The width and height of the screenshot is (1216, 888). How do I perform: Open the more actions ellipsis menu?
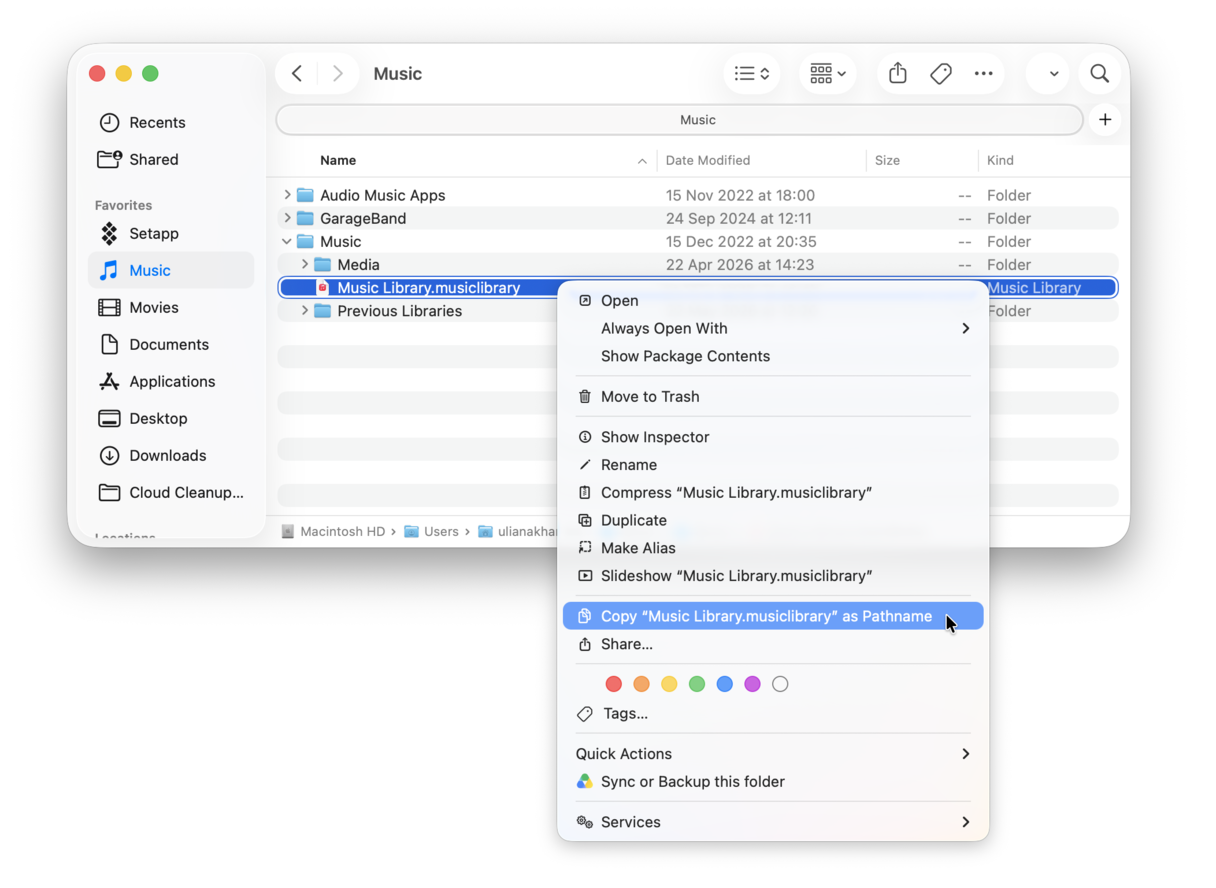984,74
